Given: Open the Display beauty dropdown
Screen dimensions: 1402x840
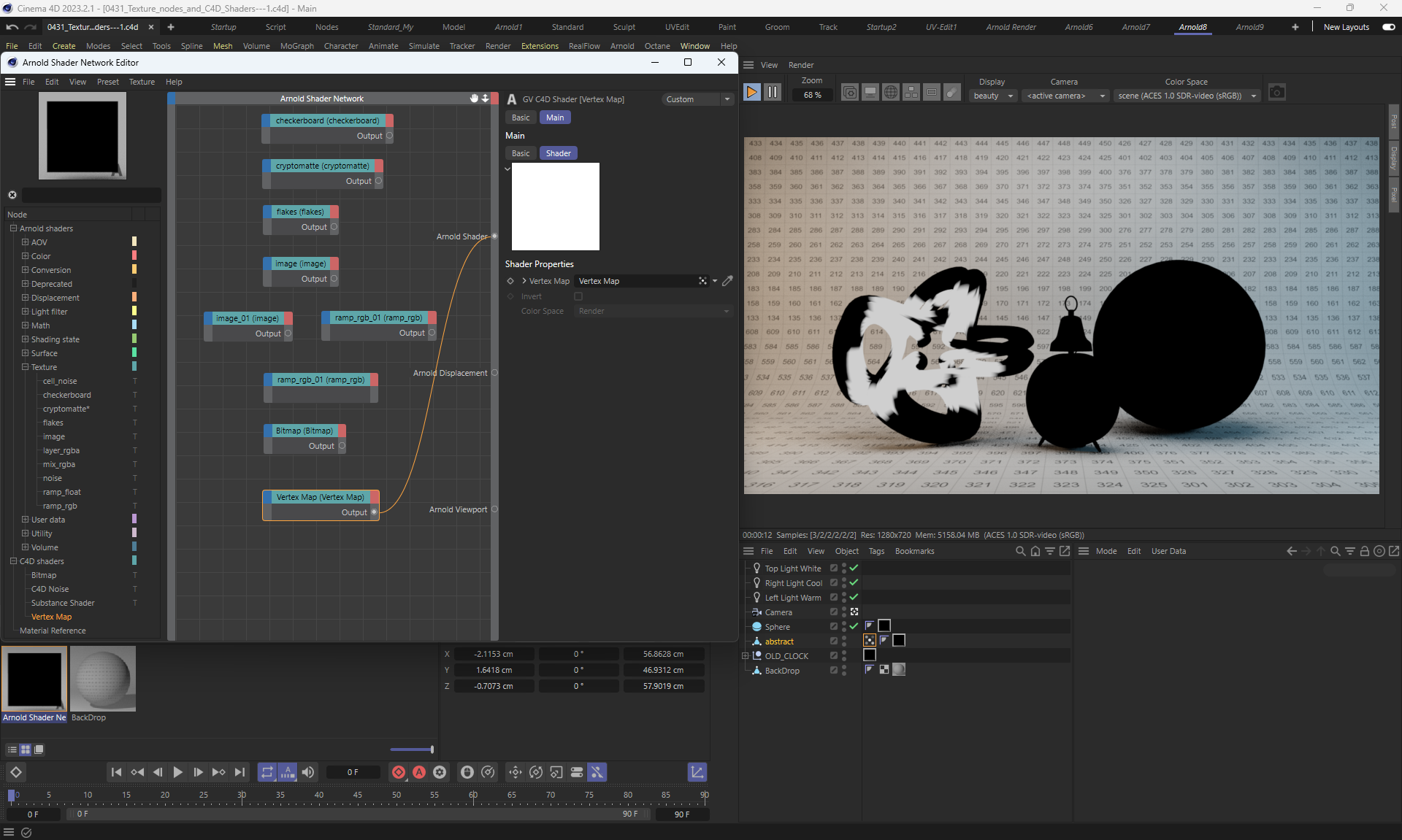Looking at the screenshot, I should 993,96.
